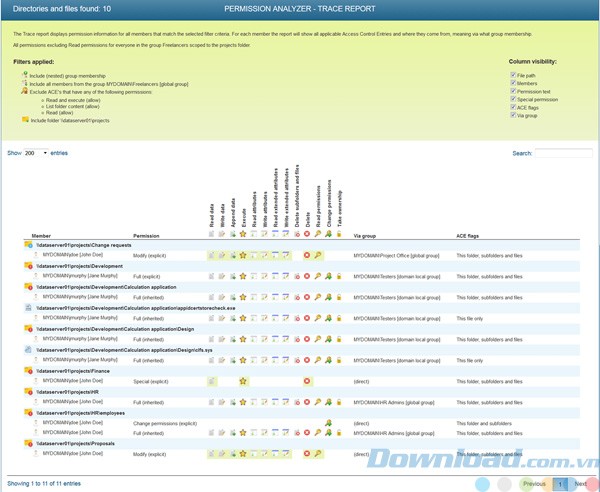
Task: Click the Read permissions key icon in Proposals row
Action: pos(318,453)
